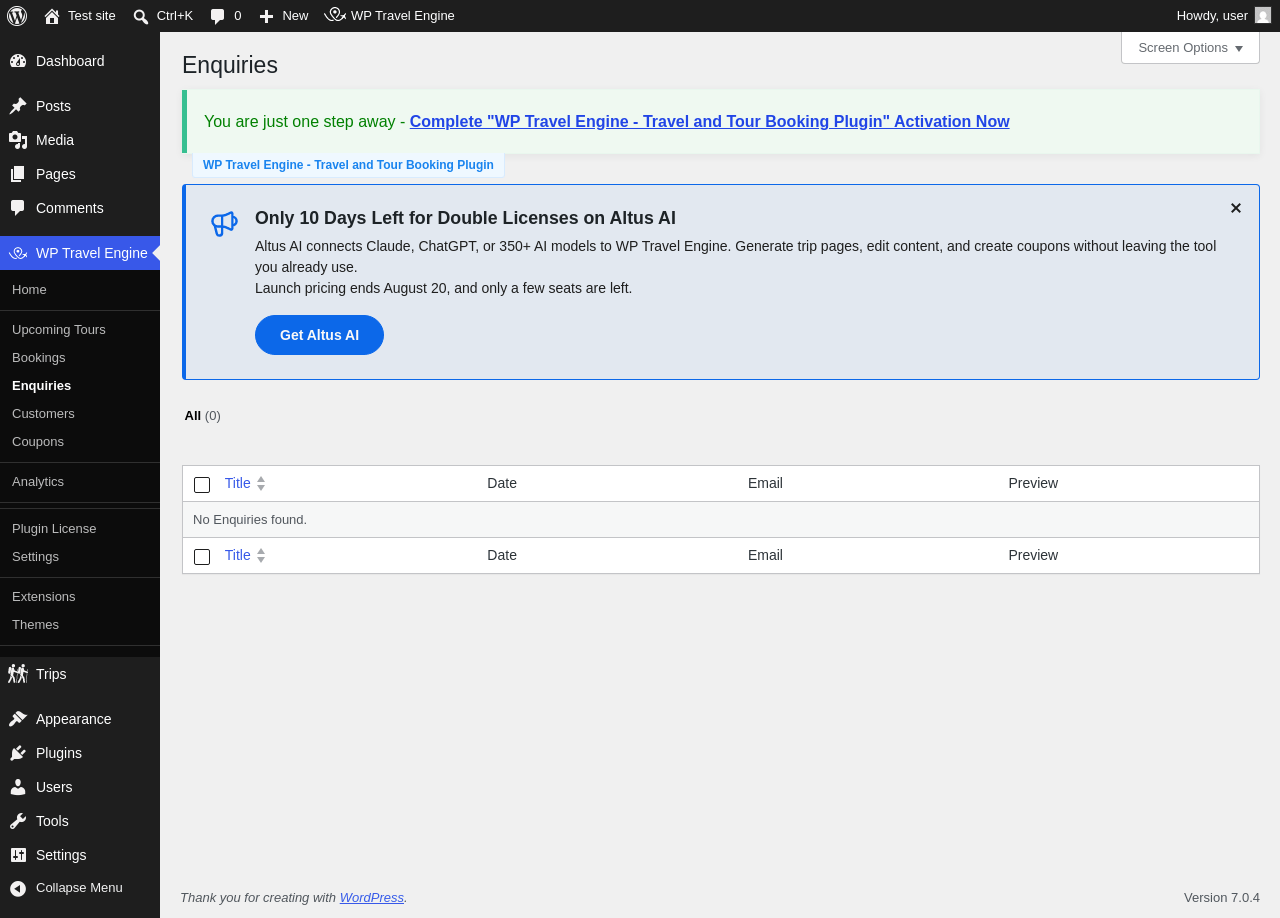Open the Plugins plug icon
Viewport: 1280px width, 918px height.
(x=18, y=753)
